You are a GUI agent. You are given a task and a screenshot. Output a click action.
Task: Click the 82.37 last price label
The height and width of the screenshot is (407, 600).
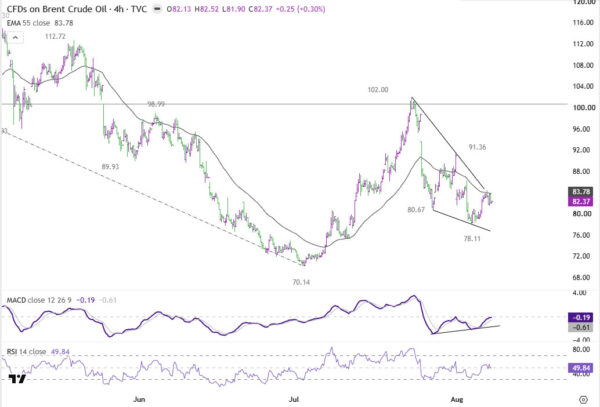[580, 202]
